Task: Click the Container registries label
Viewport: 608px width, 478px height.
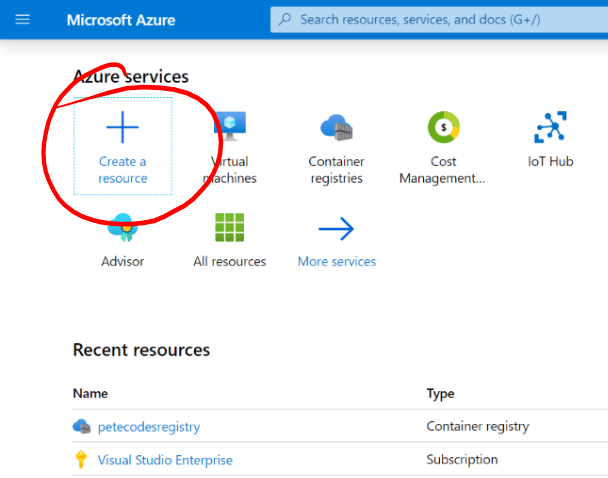Action: pos(337,170)
